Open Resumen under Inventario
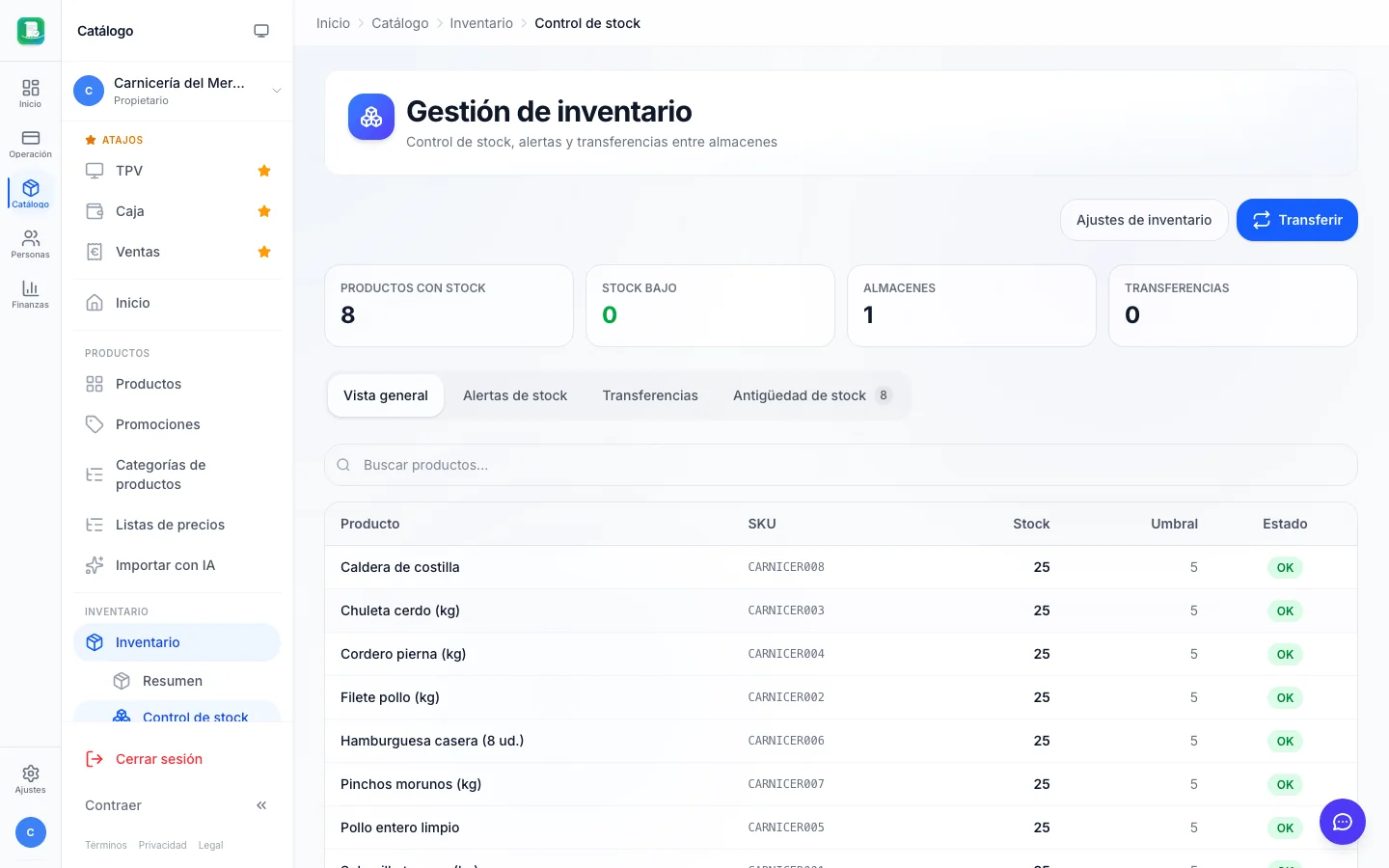Screen dimensions: 1389x868 (x=190, y=681)
